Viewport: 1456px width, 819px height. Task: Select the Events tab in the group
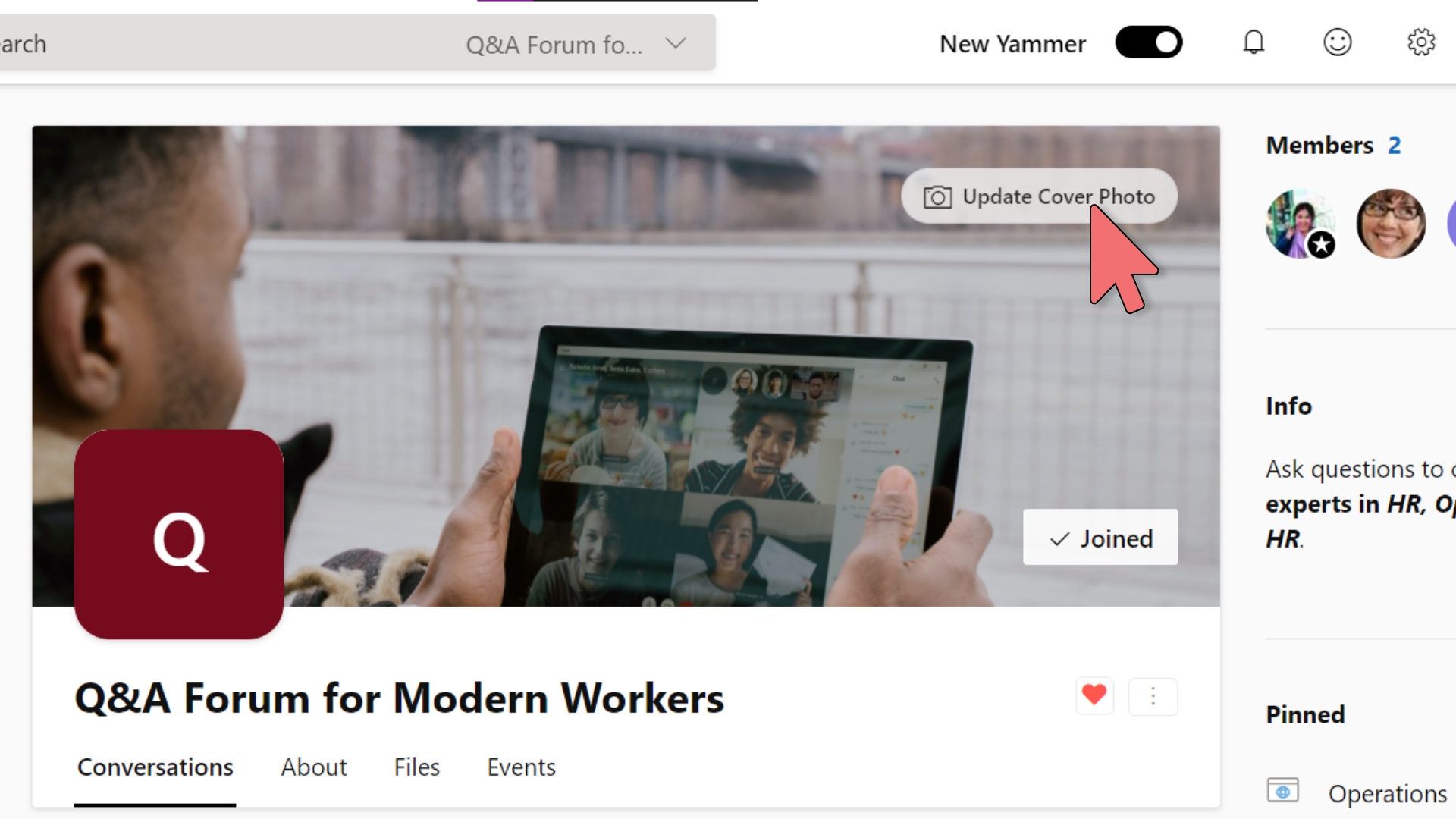click(521, 767)
